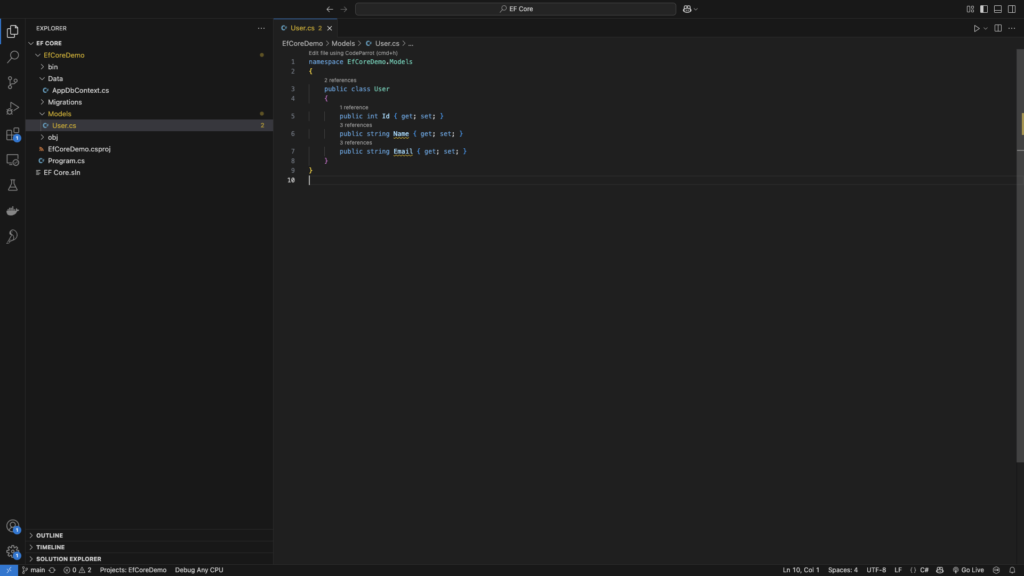Open Explorer Views and More Actions ellipsis
Viewport: 1024px width, 576px height.
[x=261, y=28]
